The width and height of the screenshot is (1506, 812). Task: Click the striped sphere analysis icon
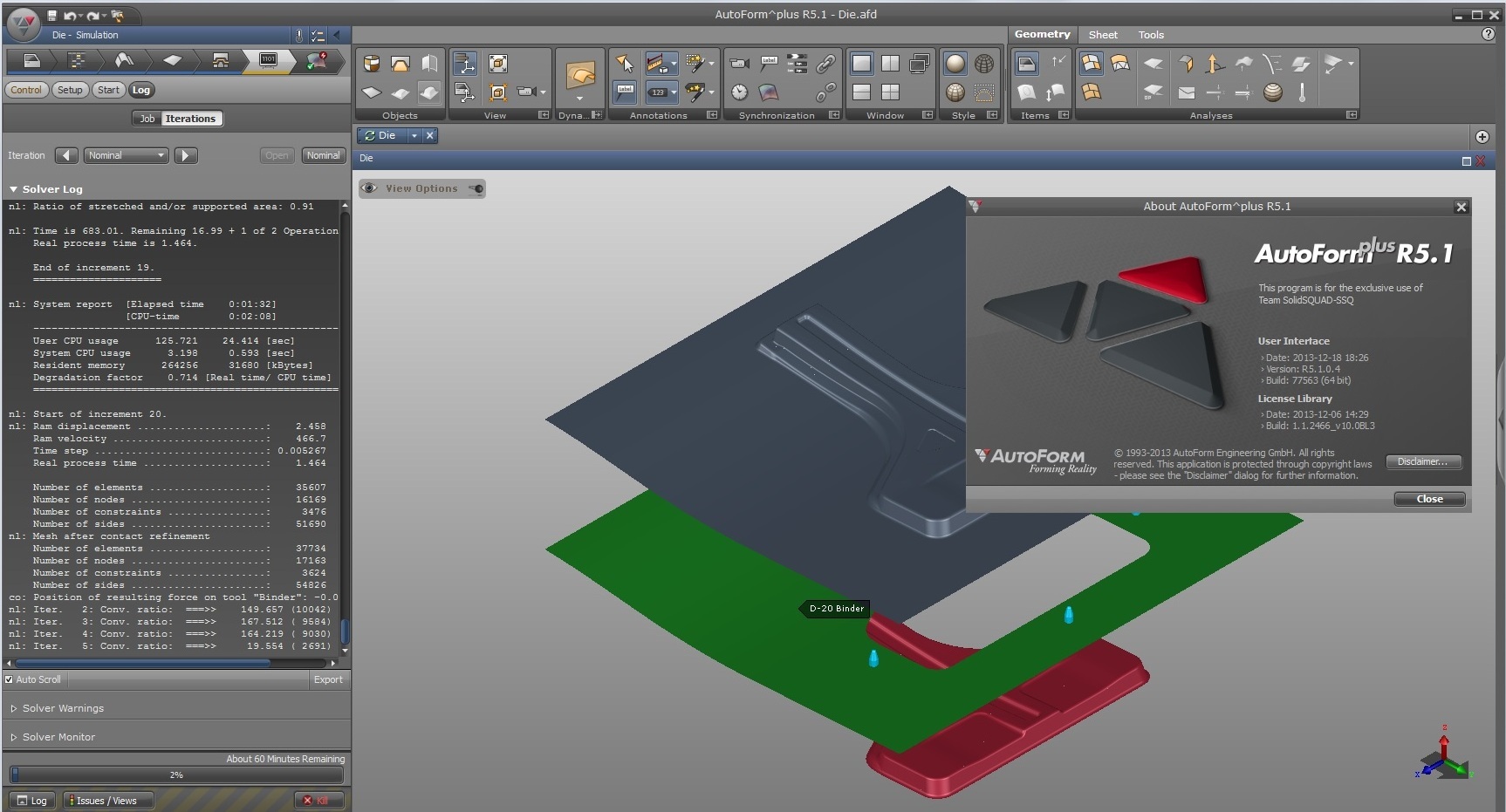click(1273, 92)
